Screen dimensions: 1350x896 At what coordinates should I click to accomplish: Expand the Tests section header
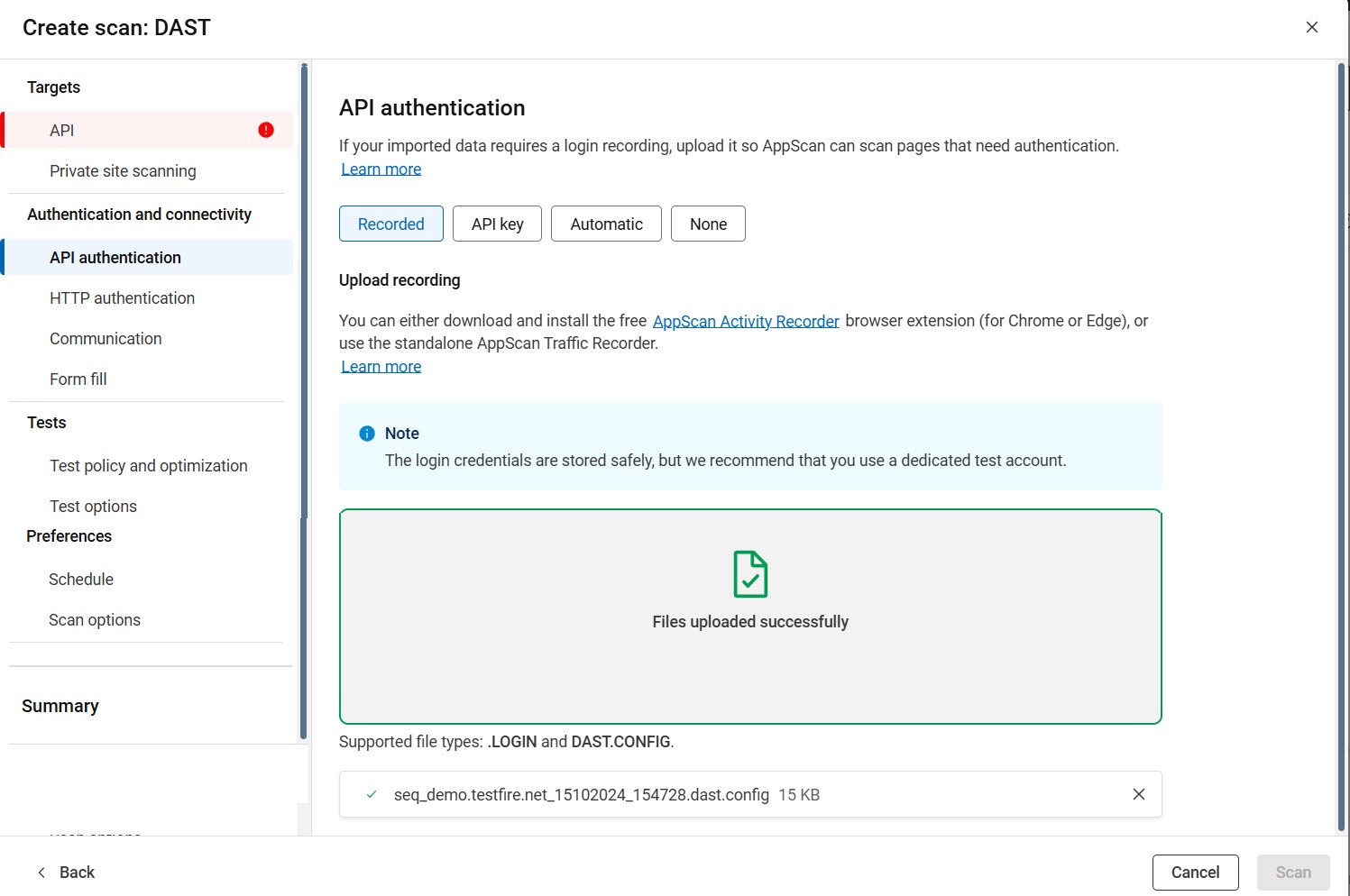46,422
